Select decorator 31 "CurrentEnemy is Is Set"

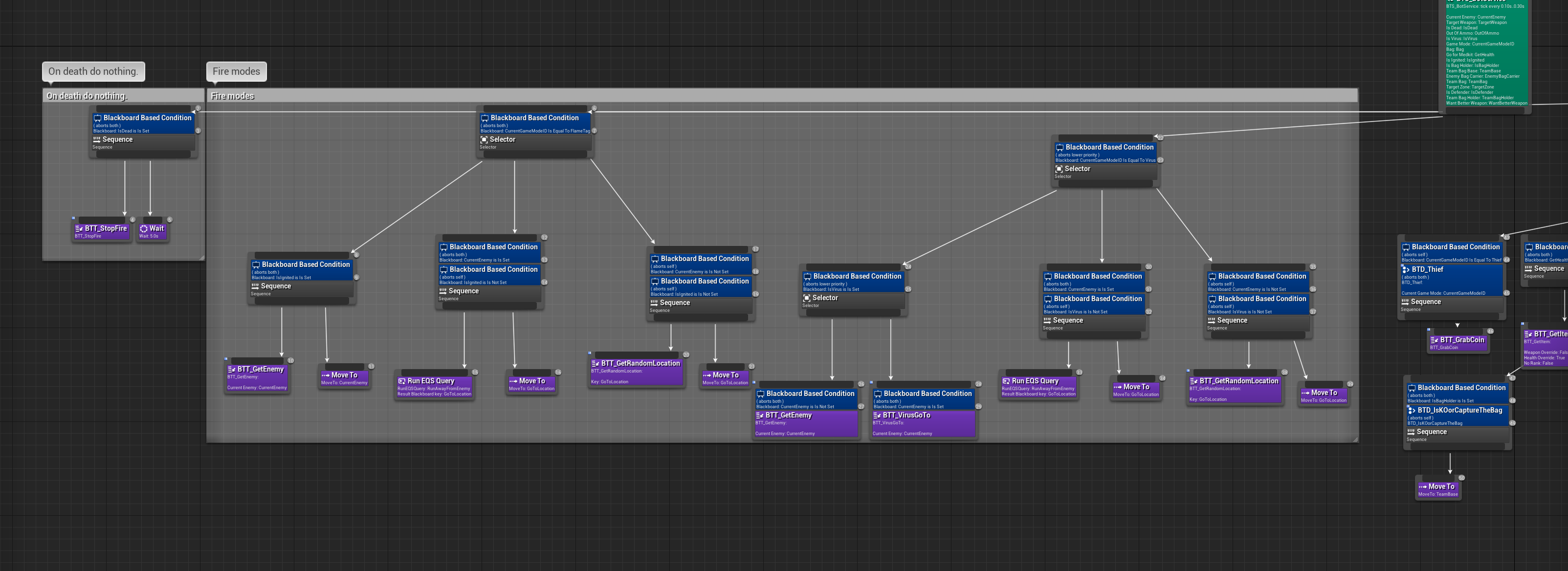pos(1094,282)
